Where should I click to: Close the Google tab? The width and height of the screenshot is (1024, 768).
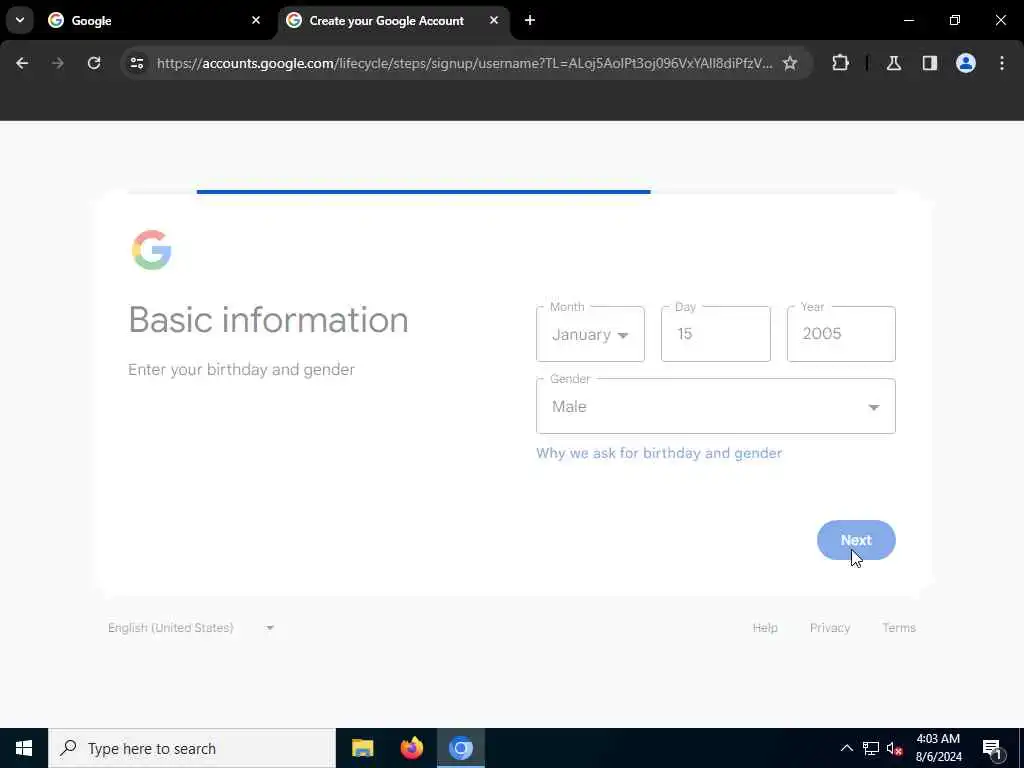[256, 20]
